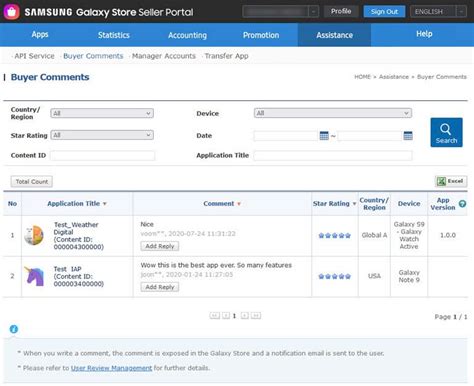
Task: Click the 'Galaxy Note 9' device cell
Action: tap(409, 276)
